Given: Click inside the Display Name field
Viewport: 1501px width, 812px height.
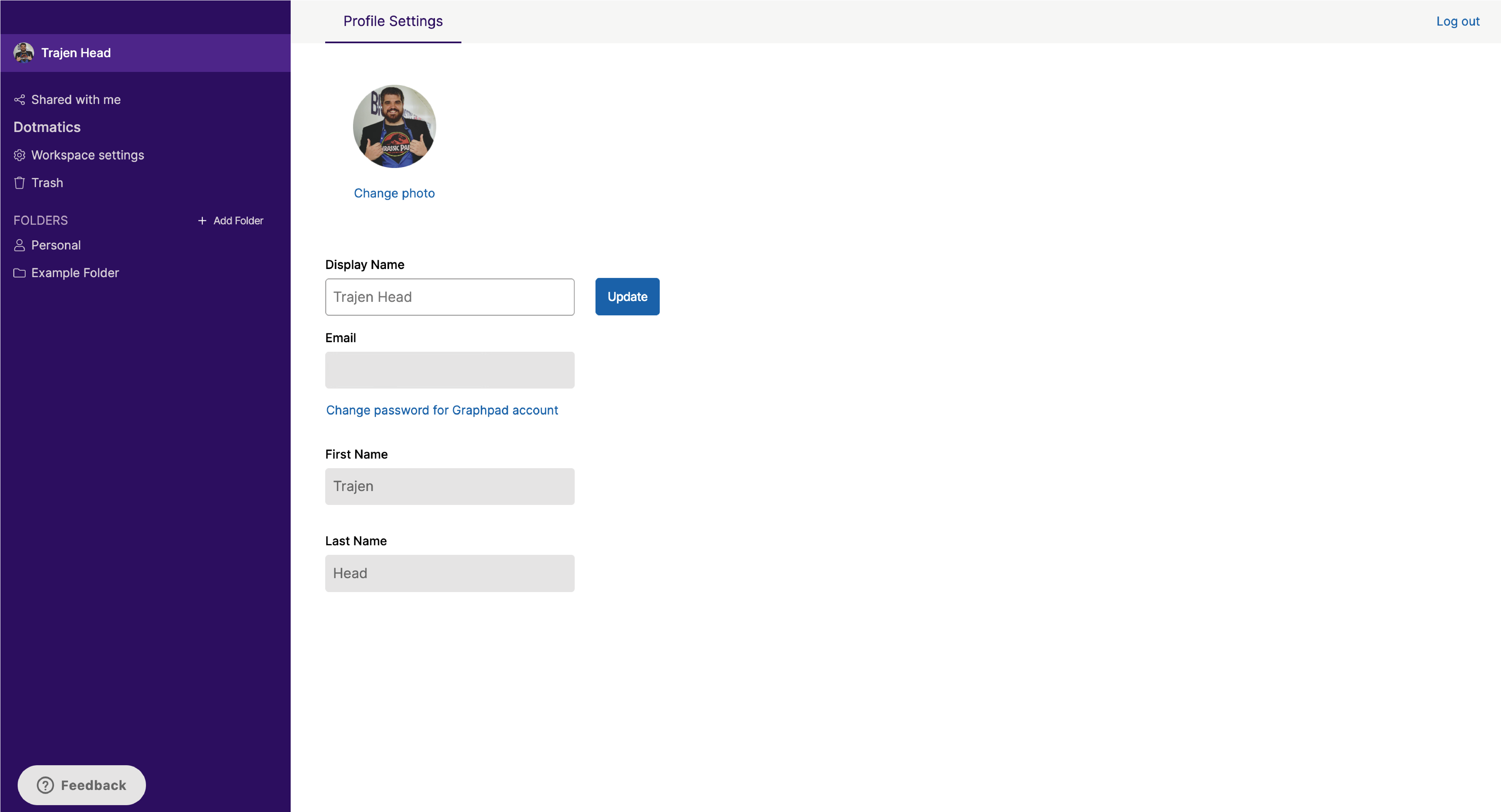Looking at the screenshot, I should pyautogui.click(x=449, y=296).
